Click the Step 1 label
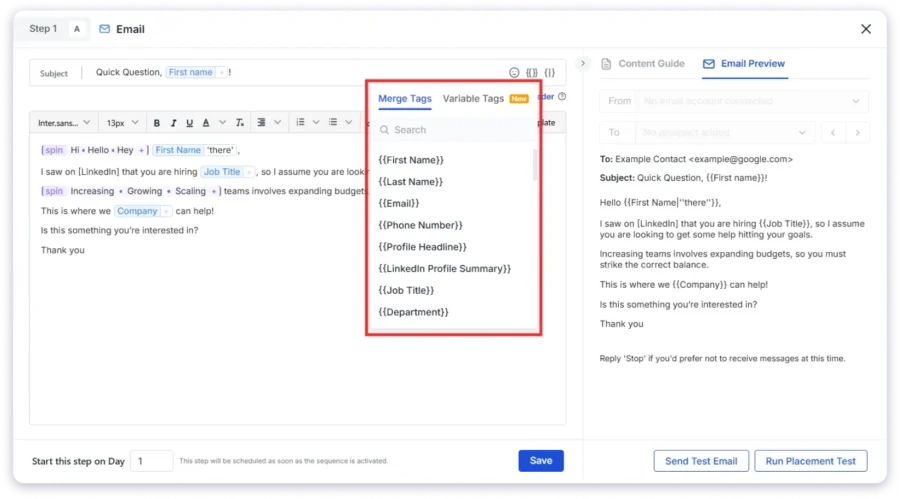Viewport: 900px width, 499px height. (43, 29)
